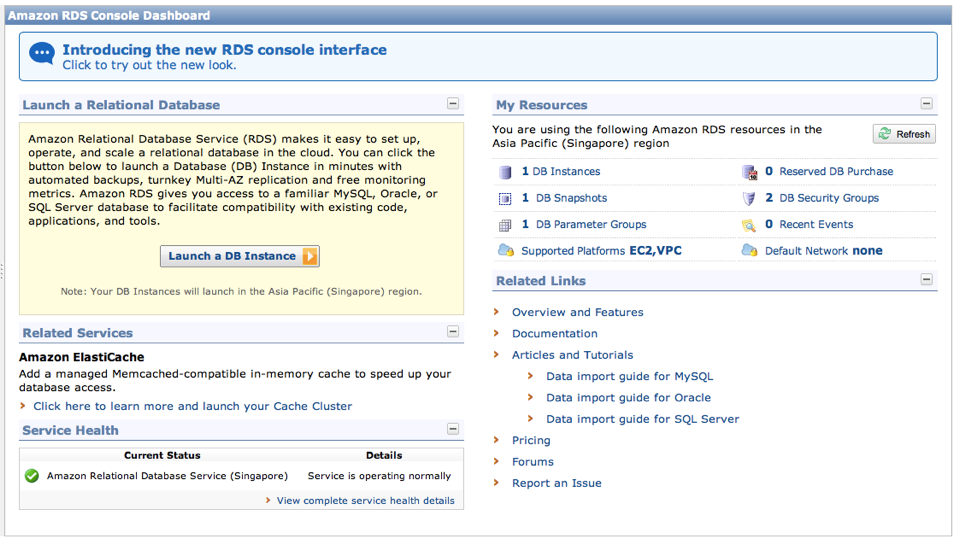Click the DB Snapshots icon
Image resolution: width=960 pixels, height=545 pixels.
point(504,198)
